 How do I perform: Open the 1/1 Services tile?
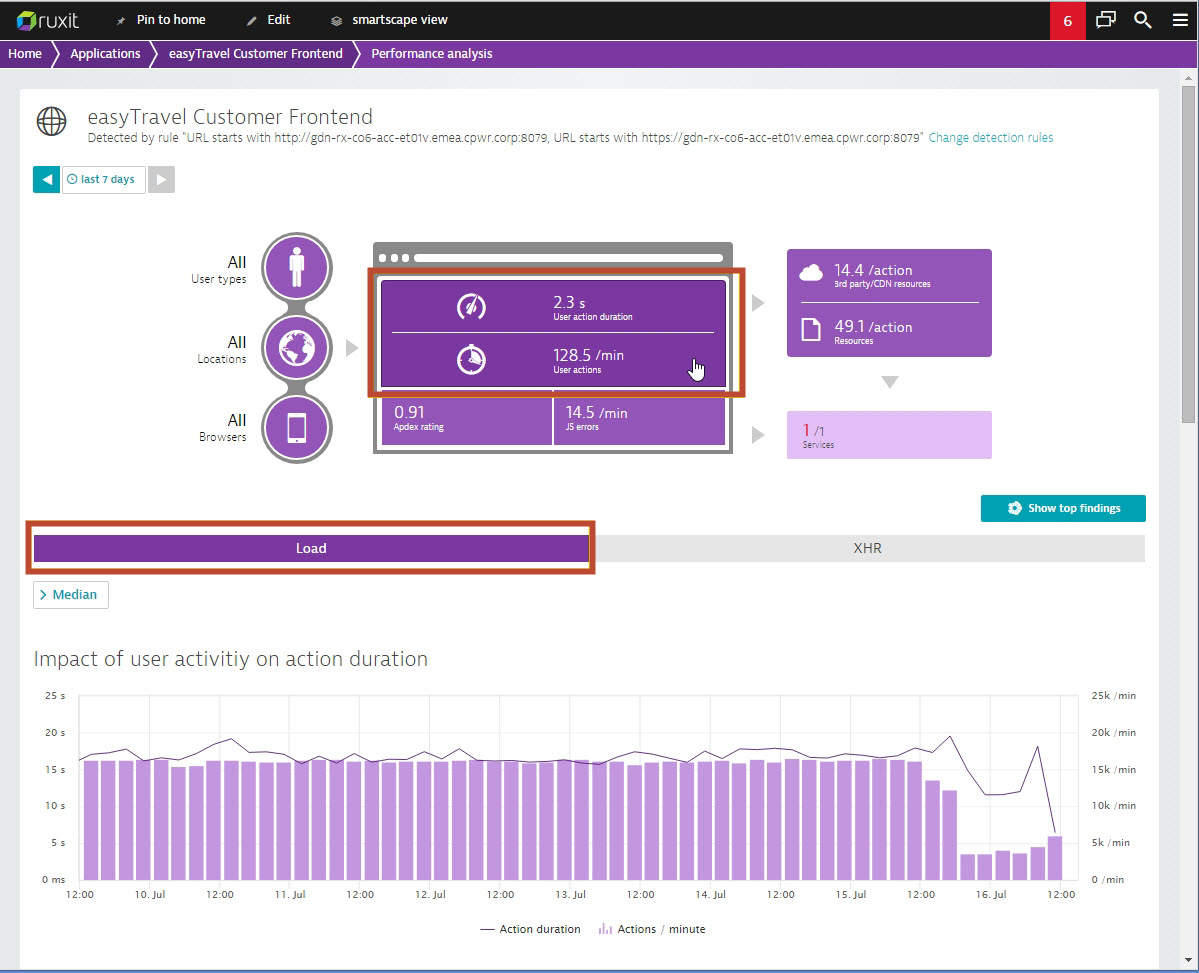click(889, 435)
